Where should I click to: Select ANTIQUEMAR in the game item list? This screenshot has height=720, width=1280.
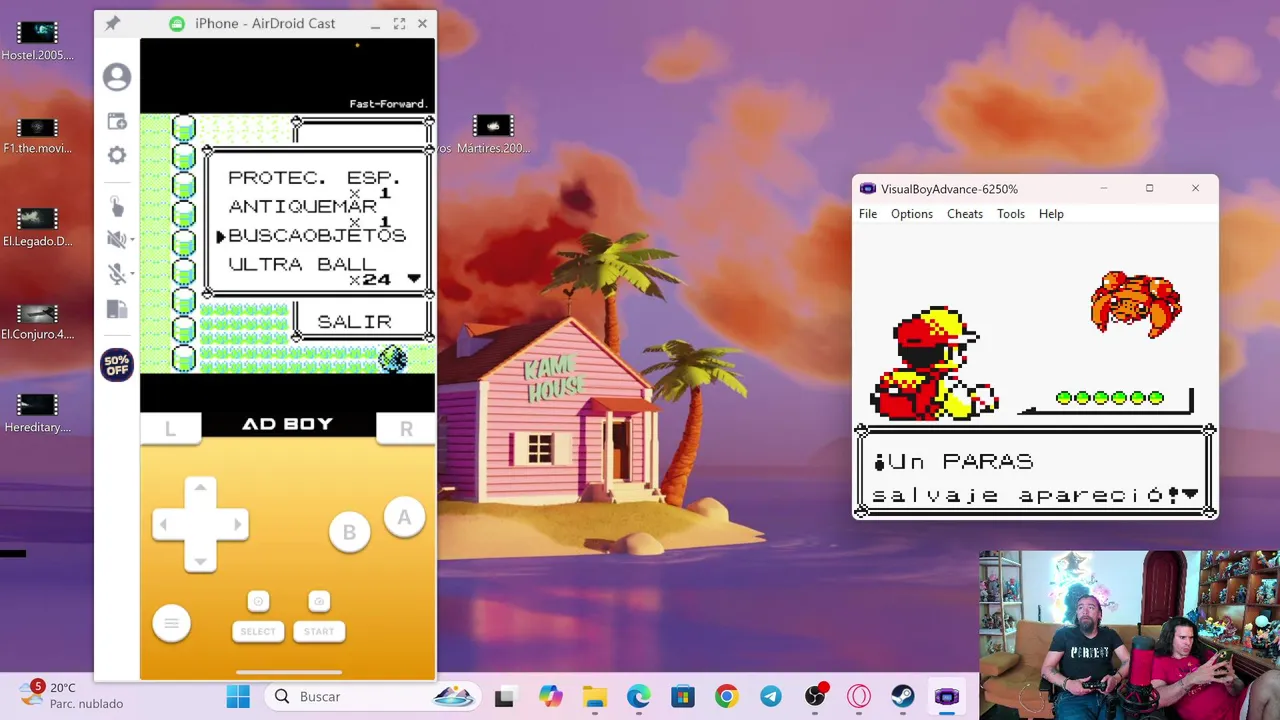[x=303, y=207]
